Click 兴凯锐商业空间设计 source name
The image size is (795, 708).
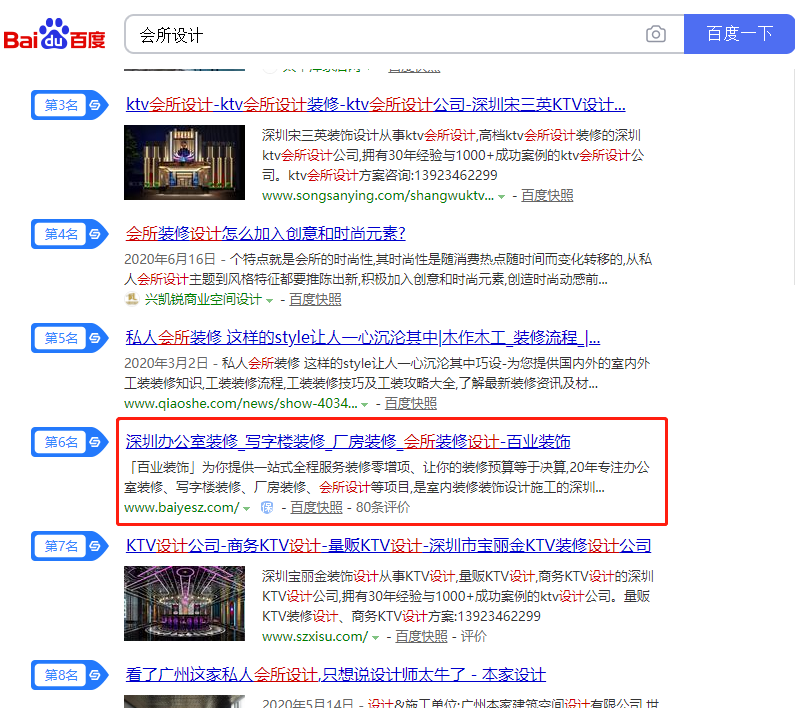[203, 300]
